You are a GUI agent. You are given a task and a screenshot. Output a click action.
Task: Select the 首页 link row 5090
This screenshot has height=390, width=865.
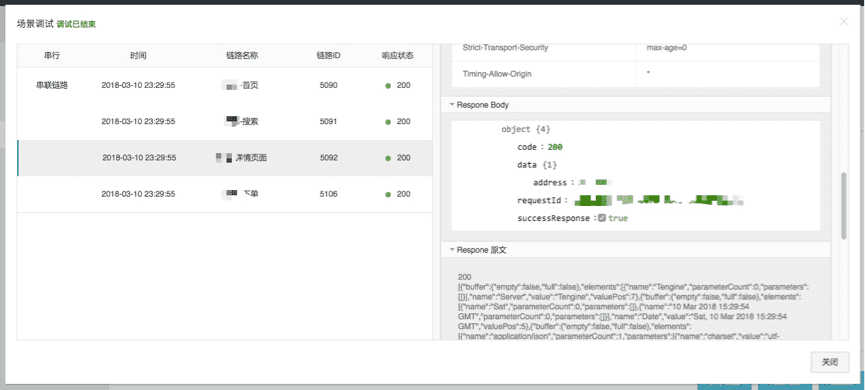tap(225, 86)
